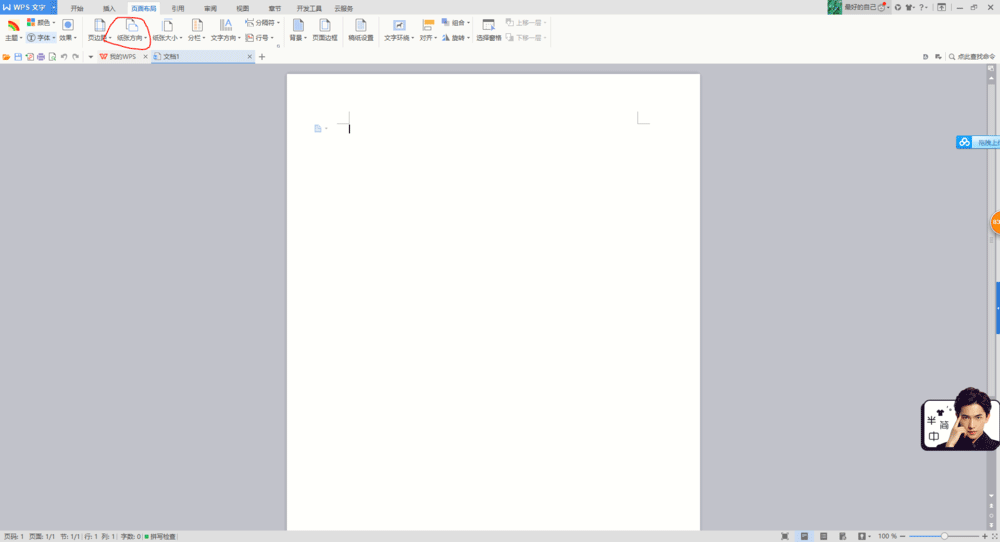1000x542 pixels.
Task: Toggle 拼写检查 spell check in status bar
Action: click(x=166, y=536)
